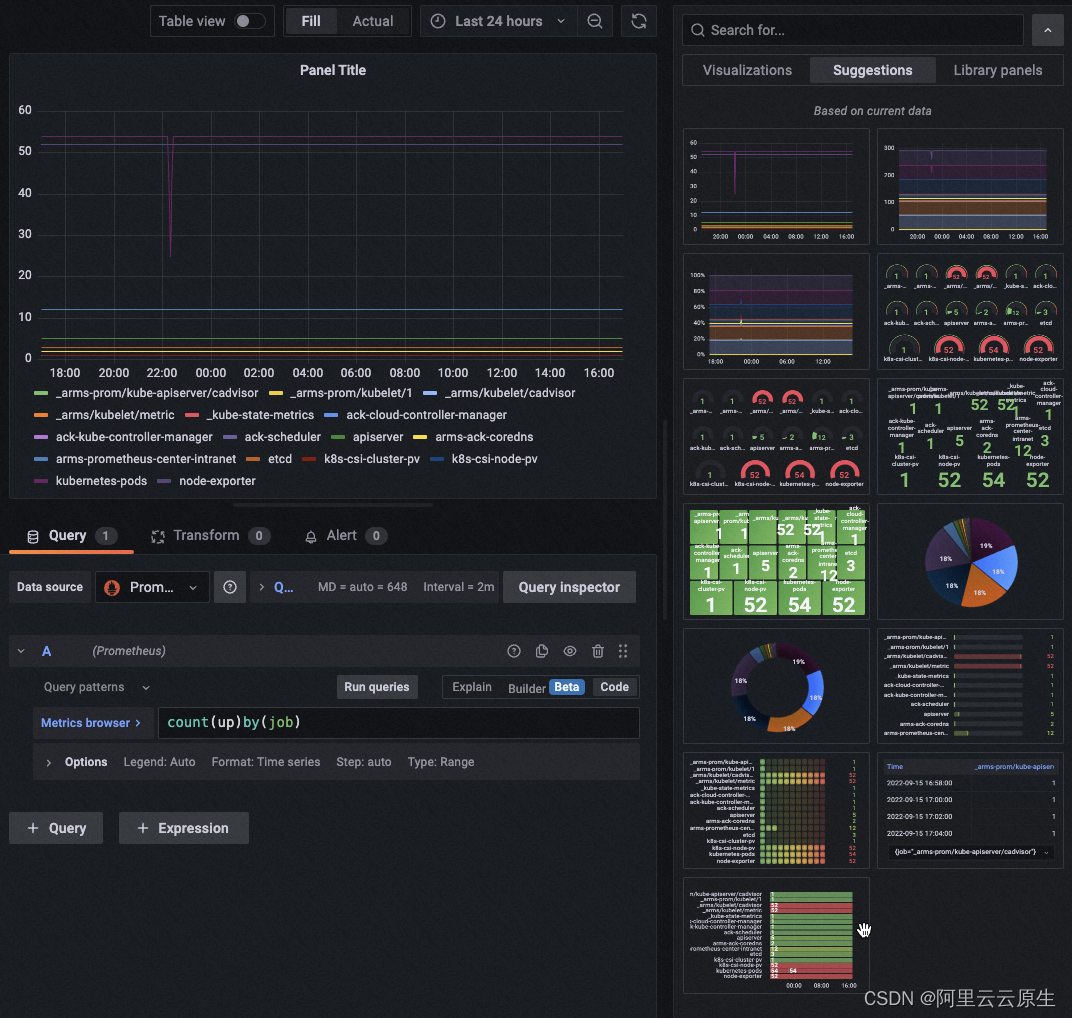Click the Query tab database icon
This screenshot has width=1072, height=1018.
pos(32,536)
